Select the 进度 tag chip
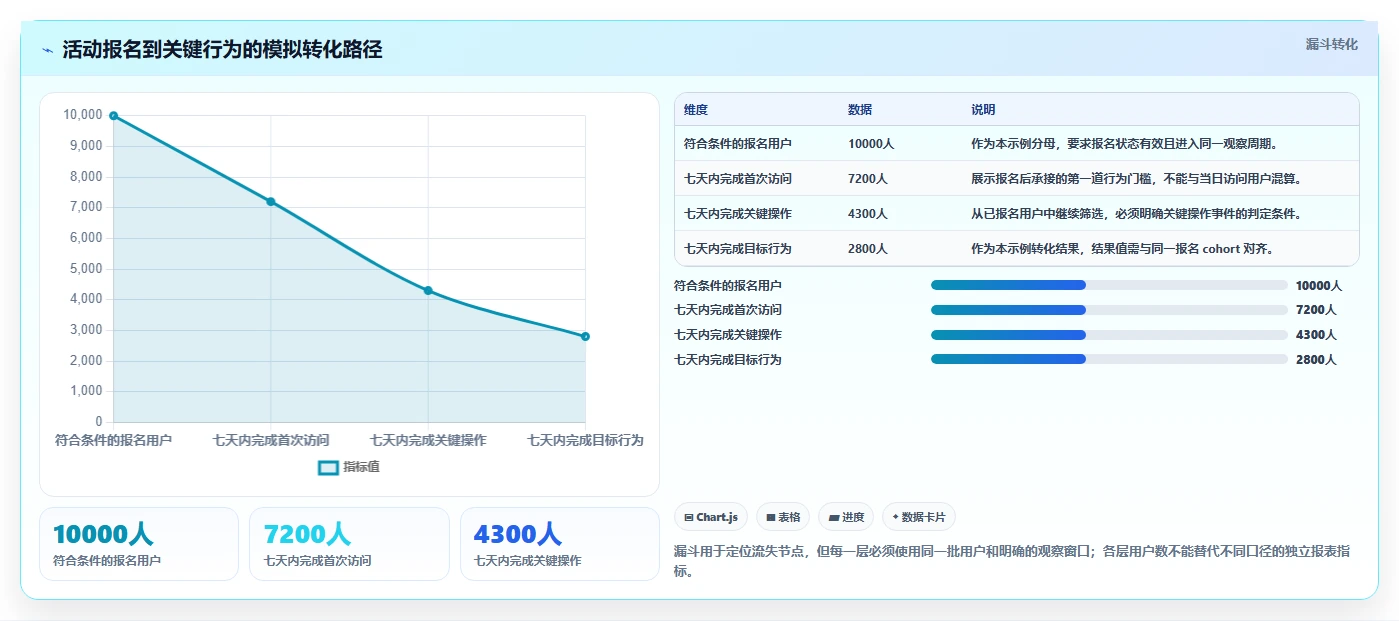 point(846,517)
